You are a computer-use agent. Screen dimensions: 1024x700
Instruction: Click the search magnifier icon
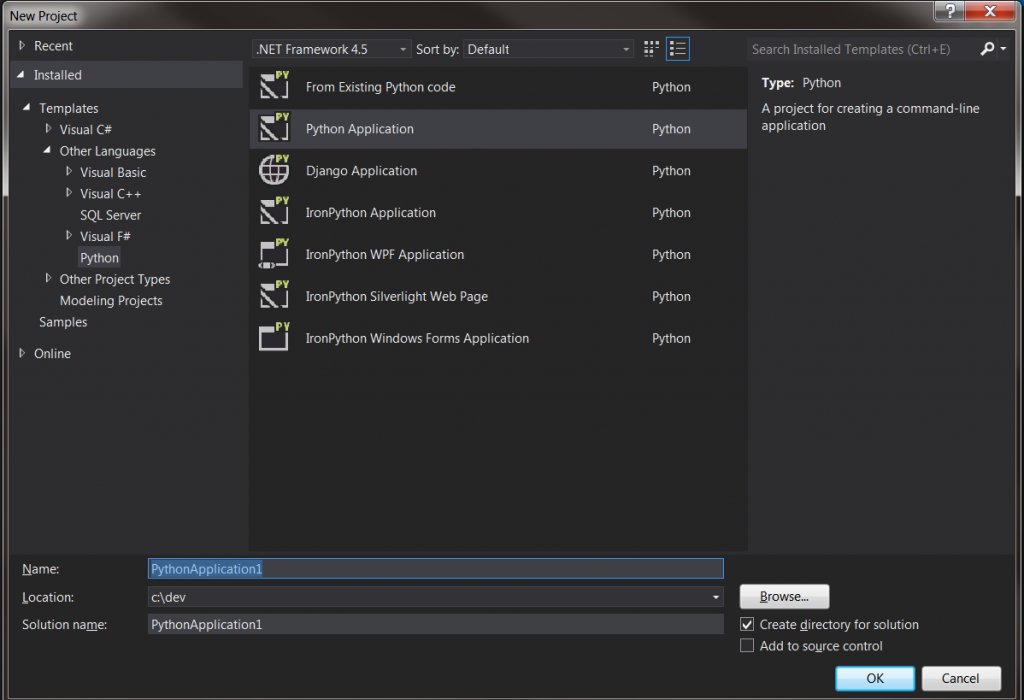pos(987,48)
